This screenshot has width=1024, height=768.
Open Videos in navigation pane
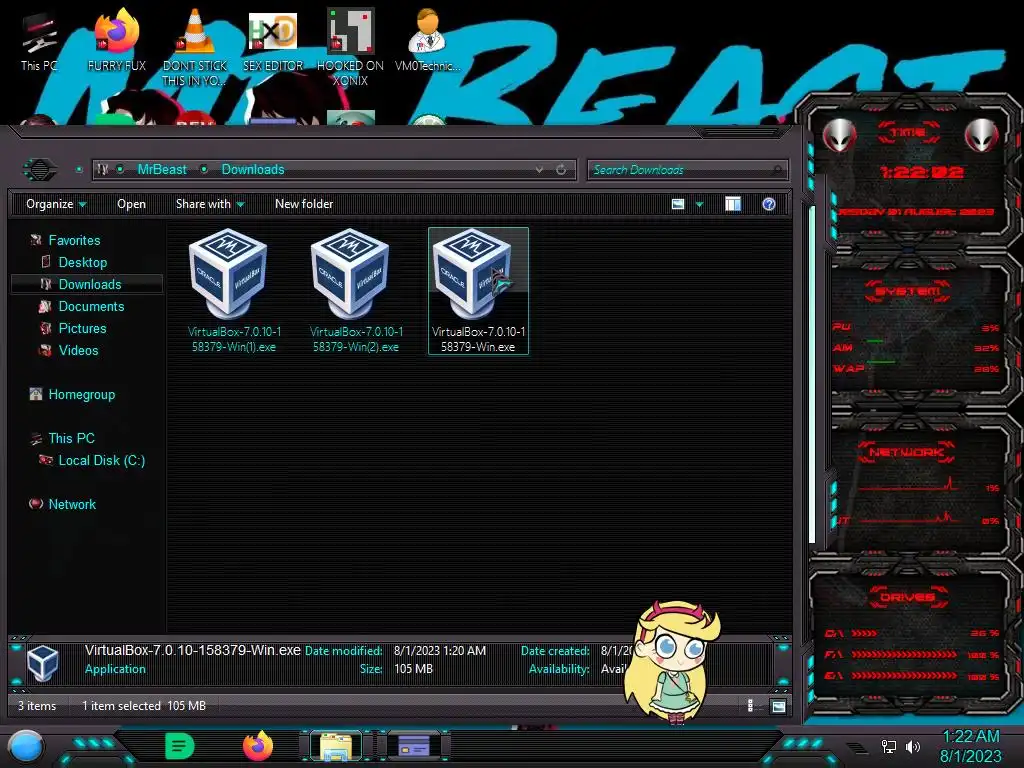pyautogui.click(x=78, y=351)
